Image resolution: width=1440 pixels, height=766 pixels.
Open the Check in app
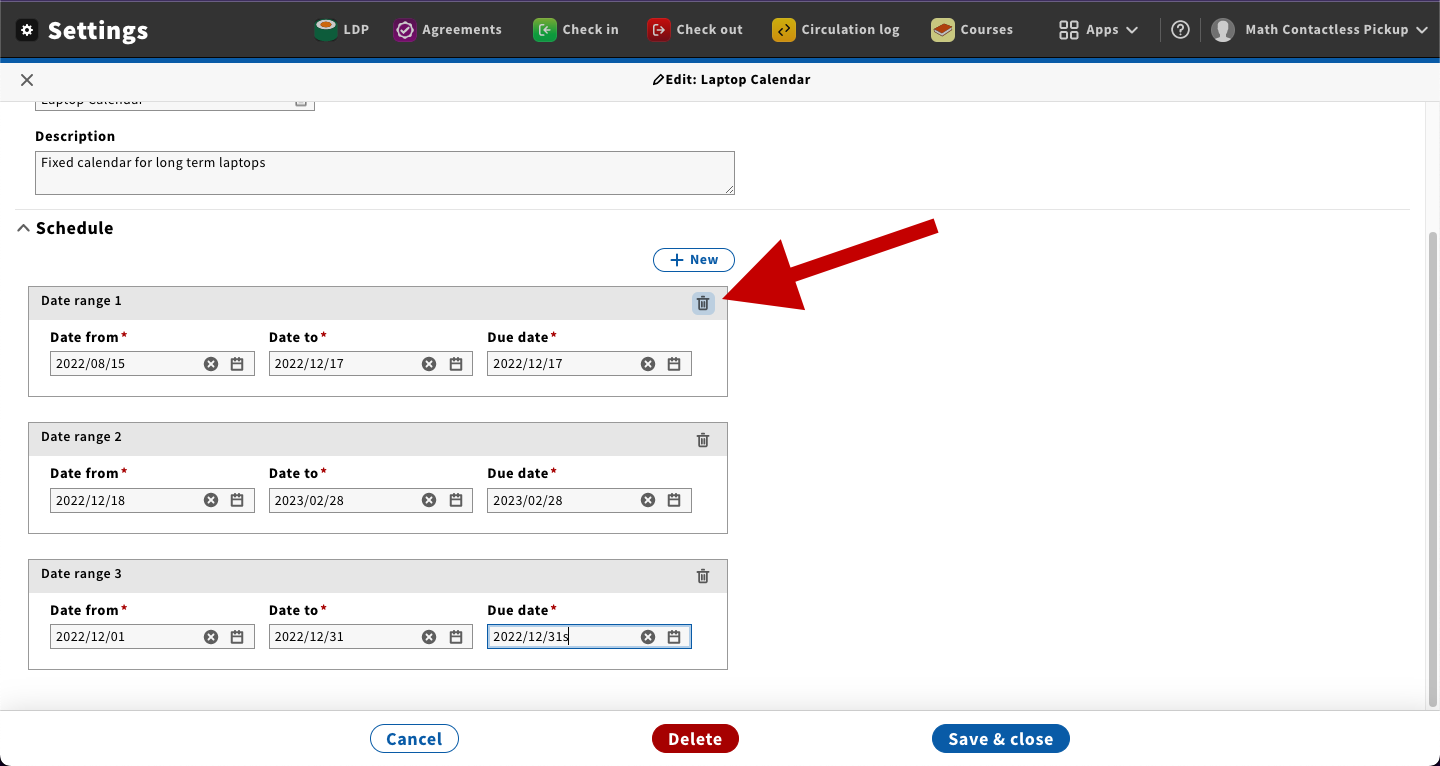(576, 30)
